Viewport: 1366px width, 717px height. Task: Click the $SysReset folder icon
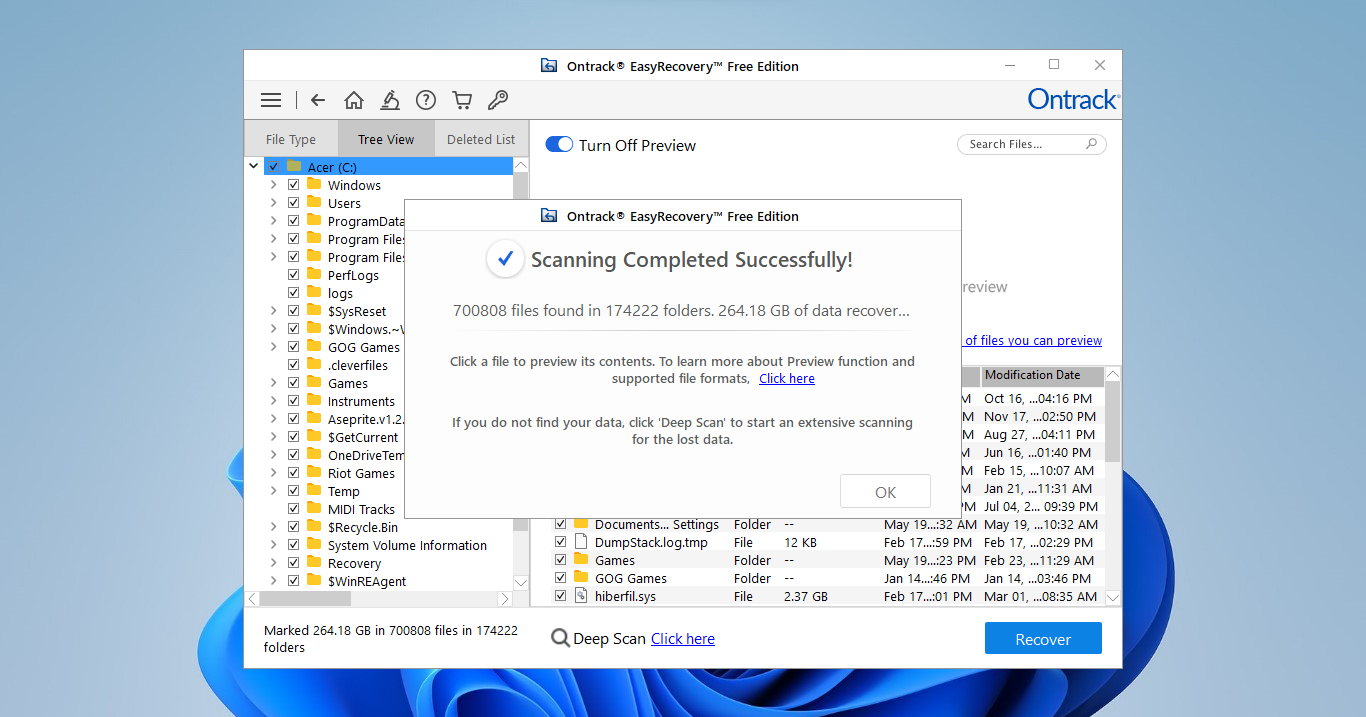tap(314, 311)
